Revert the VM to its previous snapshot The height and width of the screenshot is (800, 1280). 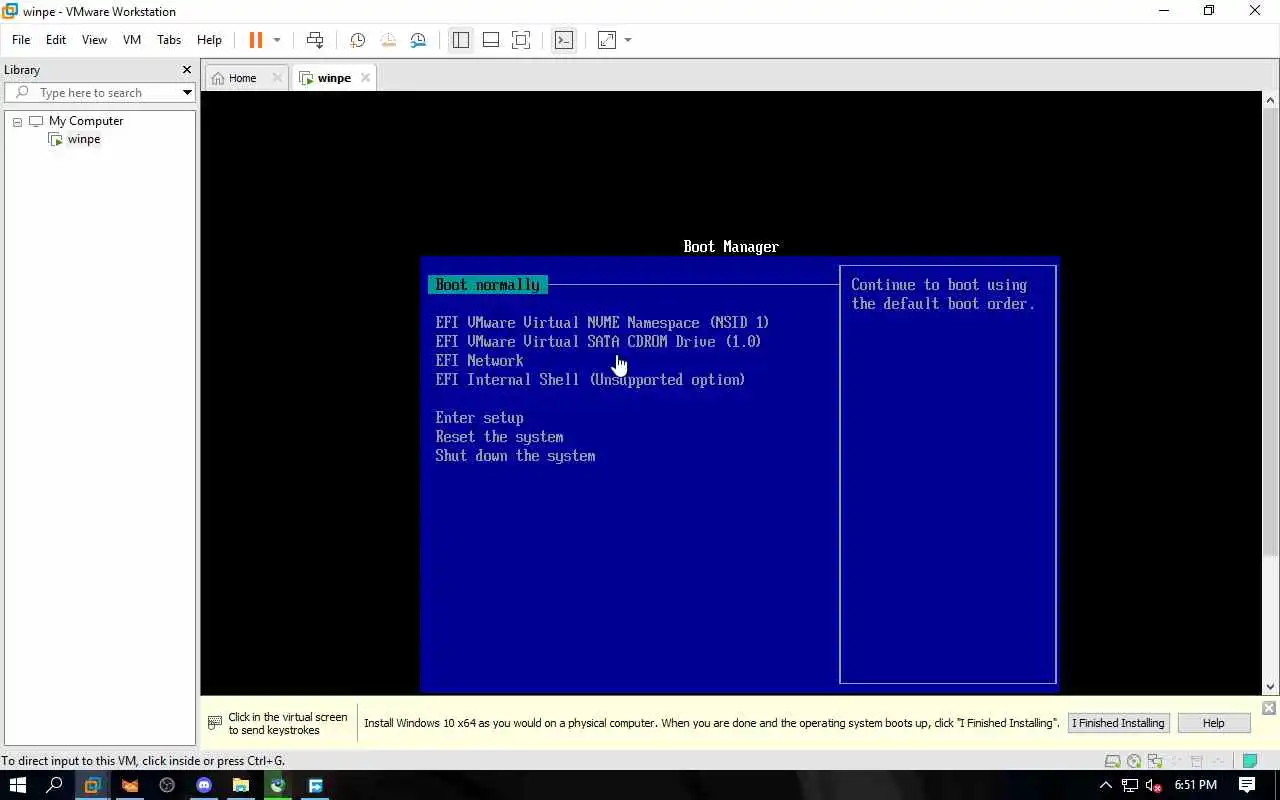[388, 40]
